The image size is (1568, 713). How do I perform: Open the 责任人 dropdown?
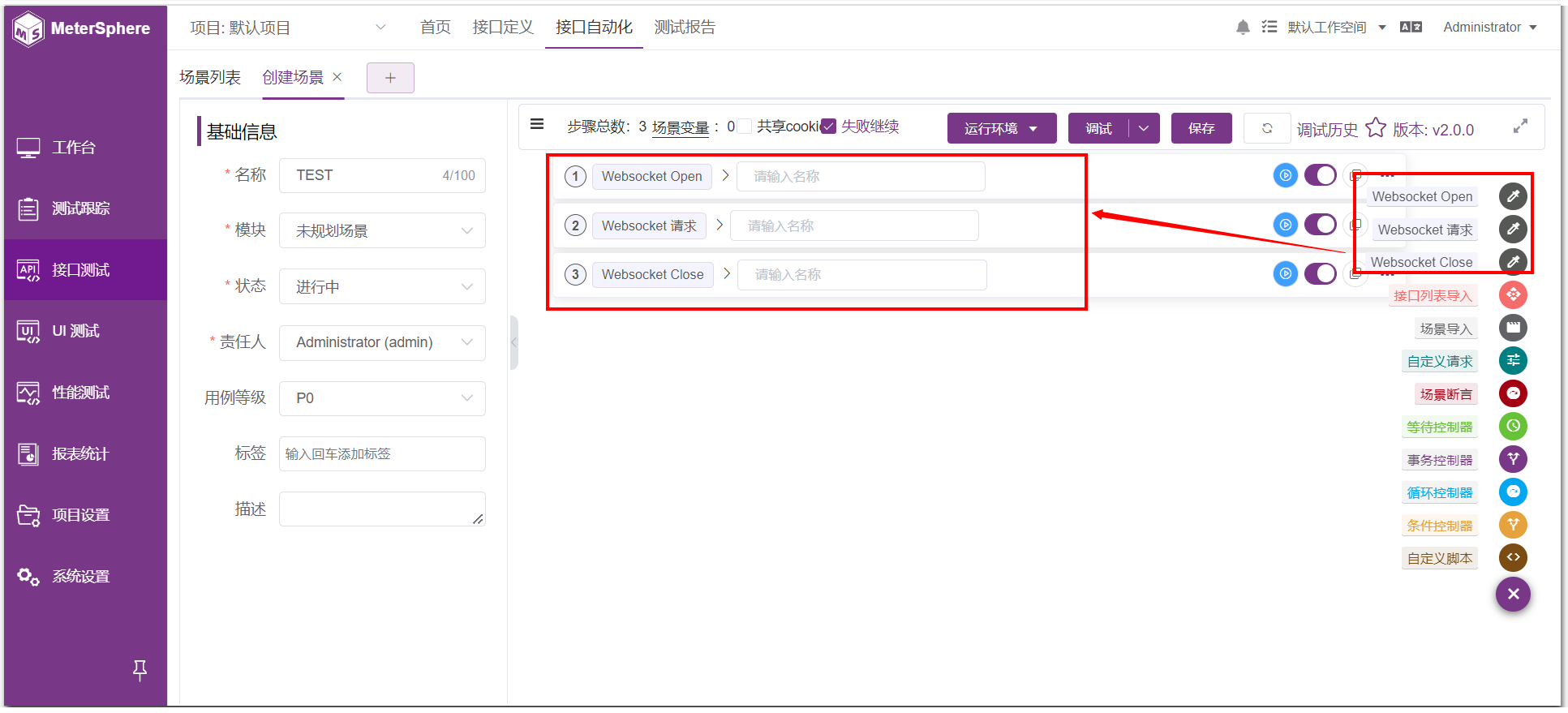tap(382, 342)
